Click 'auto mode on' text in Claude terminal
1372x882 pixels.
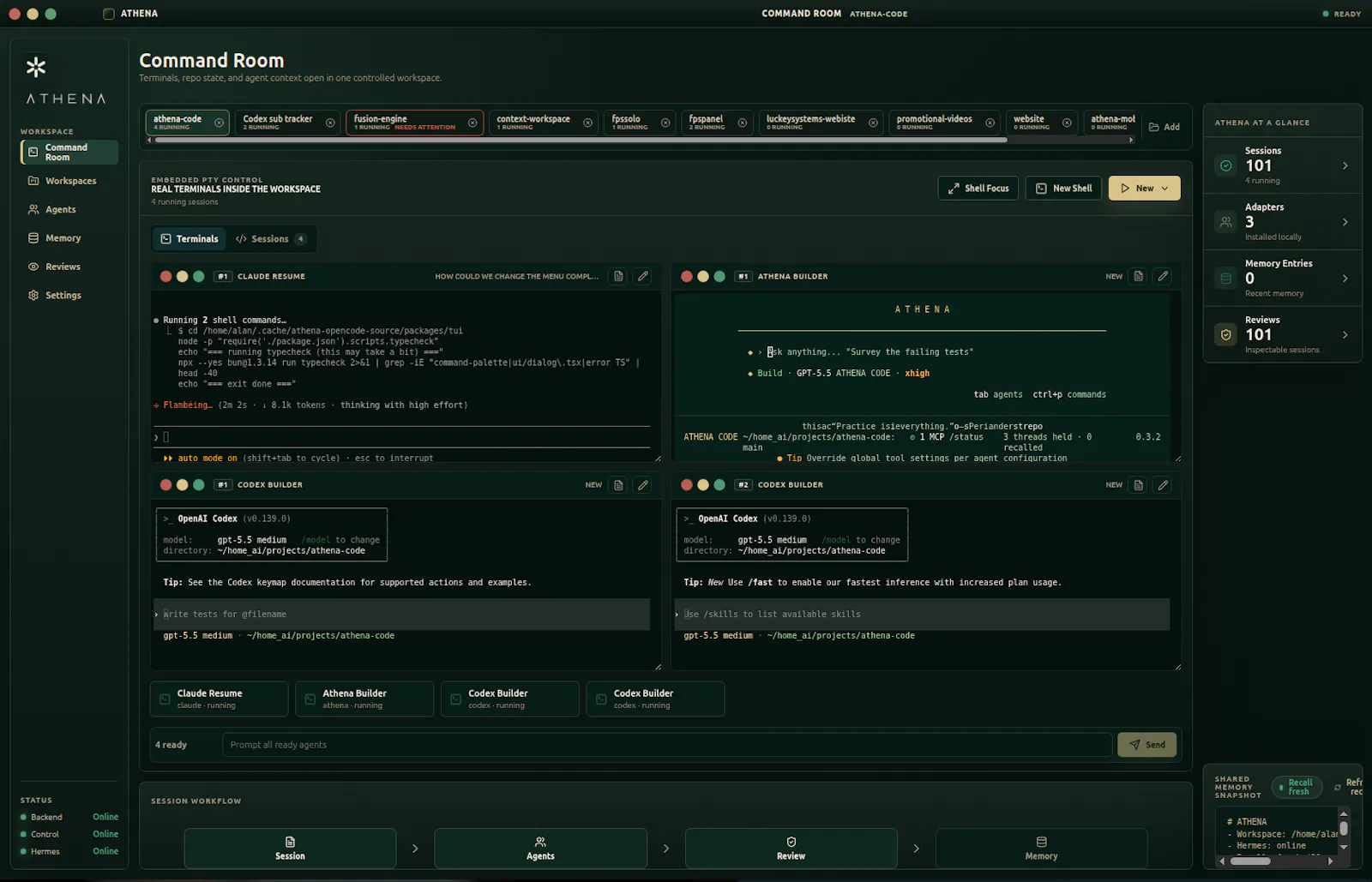pyautogui.click(x=208, y=459)
